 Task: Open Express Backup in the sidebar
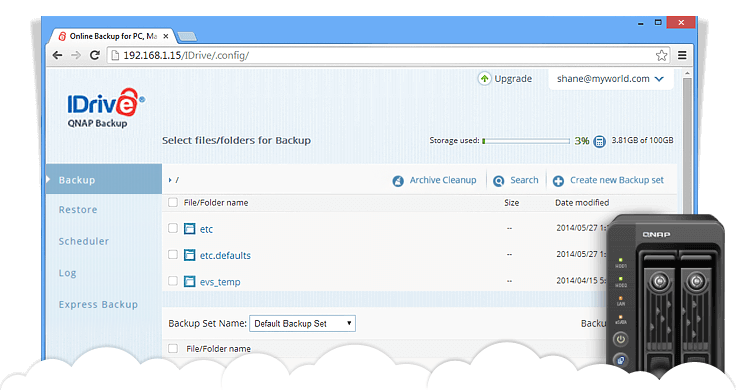point(98,304)
